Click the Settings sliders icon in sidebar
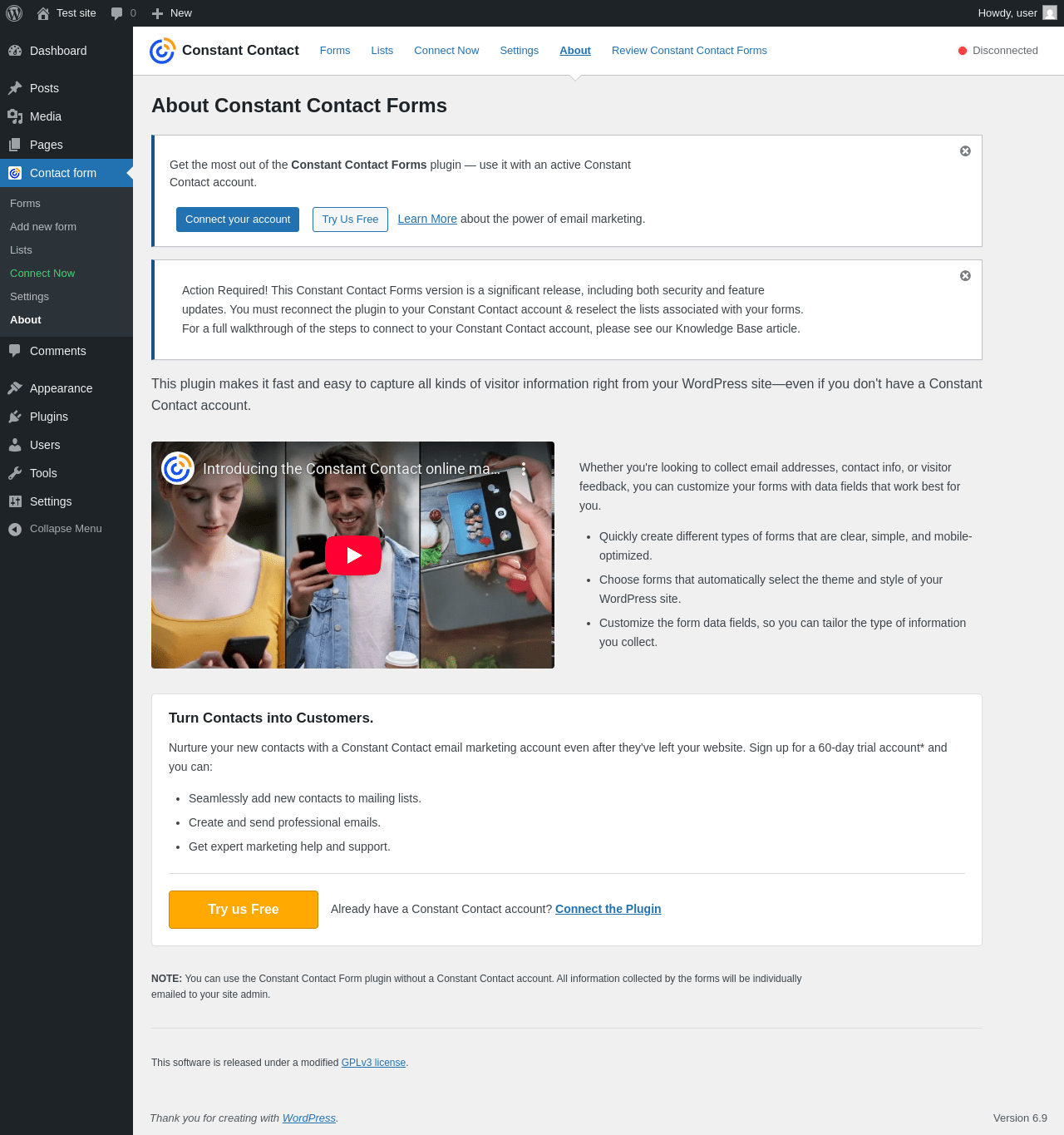 [15, 501]
